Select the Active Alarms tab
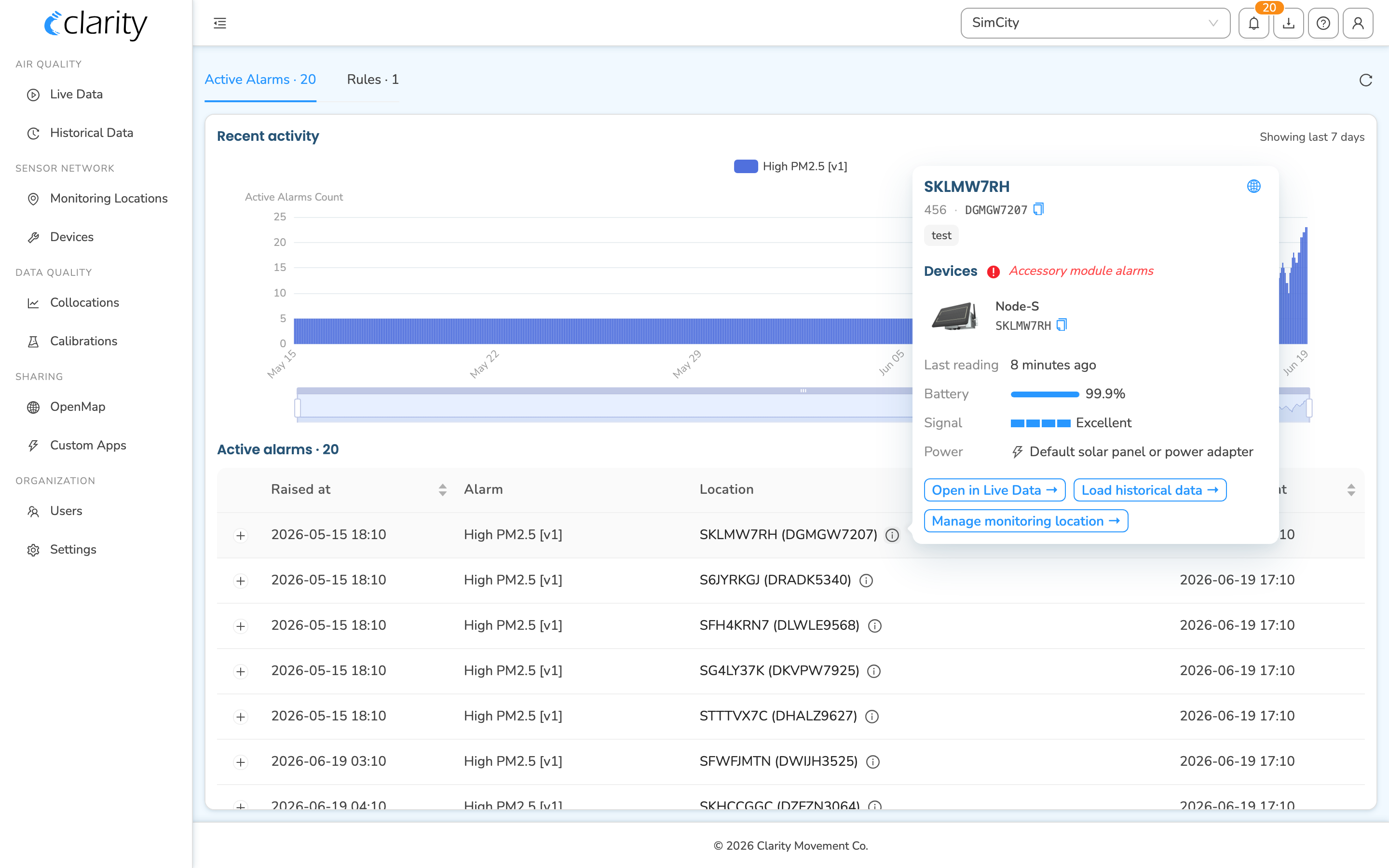The width and height of the screenshot is (1389, 868). 260,79
